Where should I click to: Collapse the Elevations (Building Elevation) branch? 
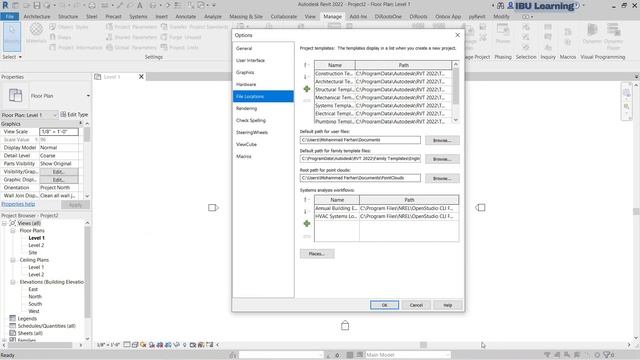(x=13, y=282)
